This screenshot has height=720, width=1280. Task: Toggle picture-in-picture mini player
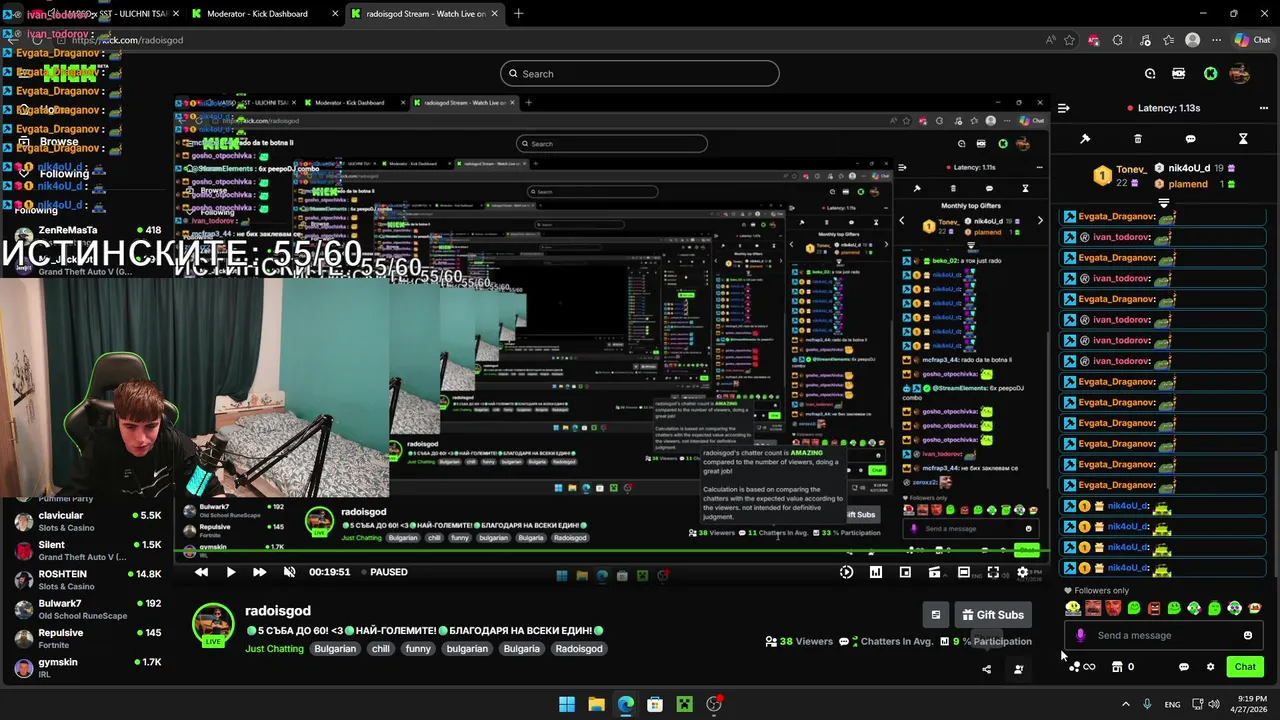point(905,572)
